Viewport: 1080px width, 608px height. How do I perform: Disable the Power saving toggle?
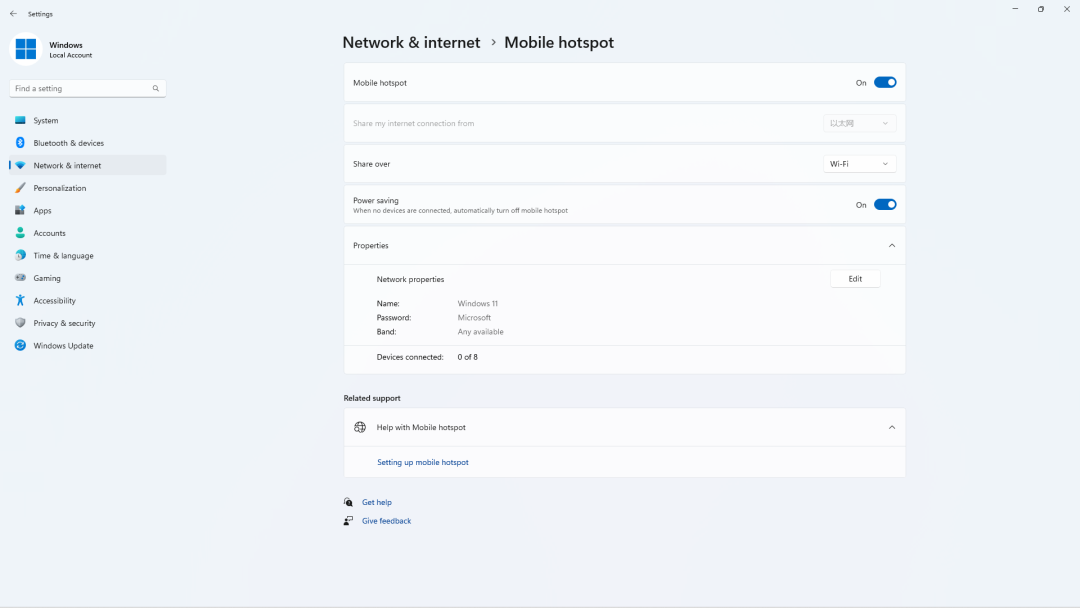(885, 205)
